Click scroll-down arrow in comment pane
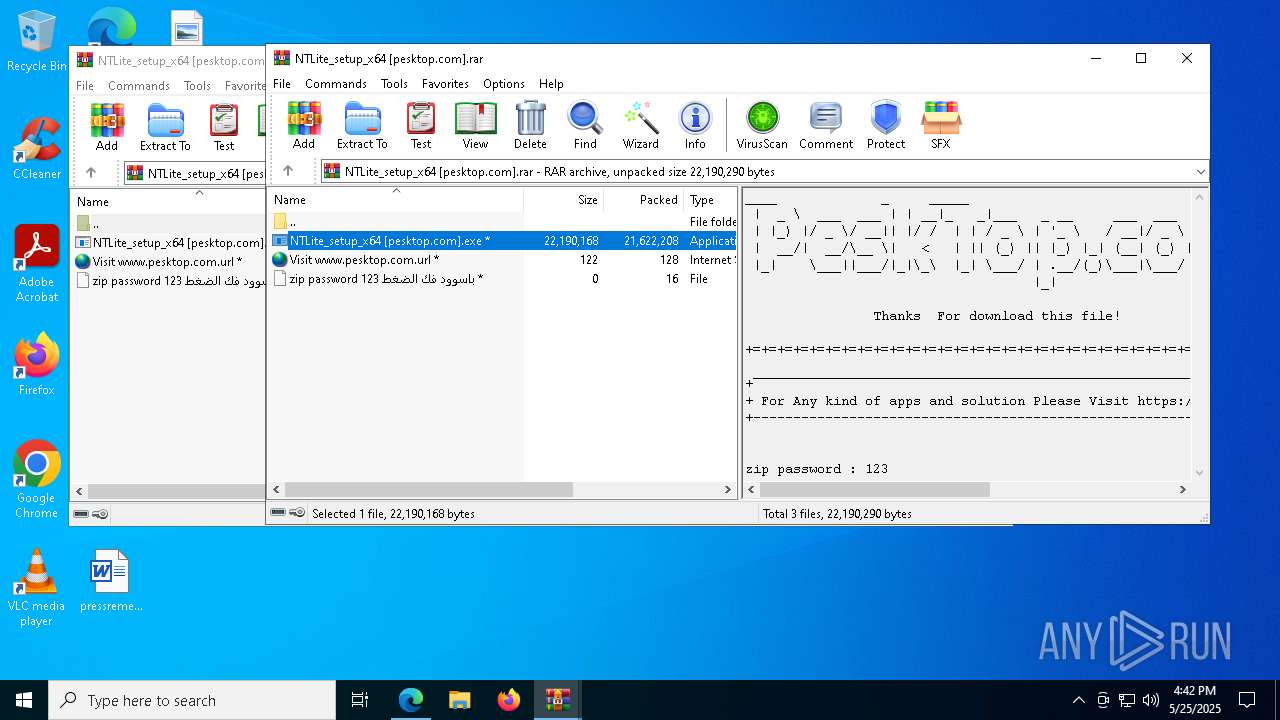 tap(1200, 472)
